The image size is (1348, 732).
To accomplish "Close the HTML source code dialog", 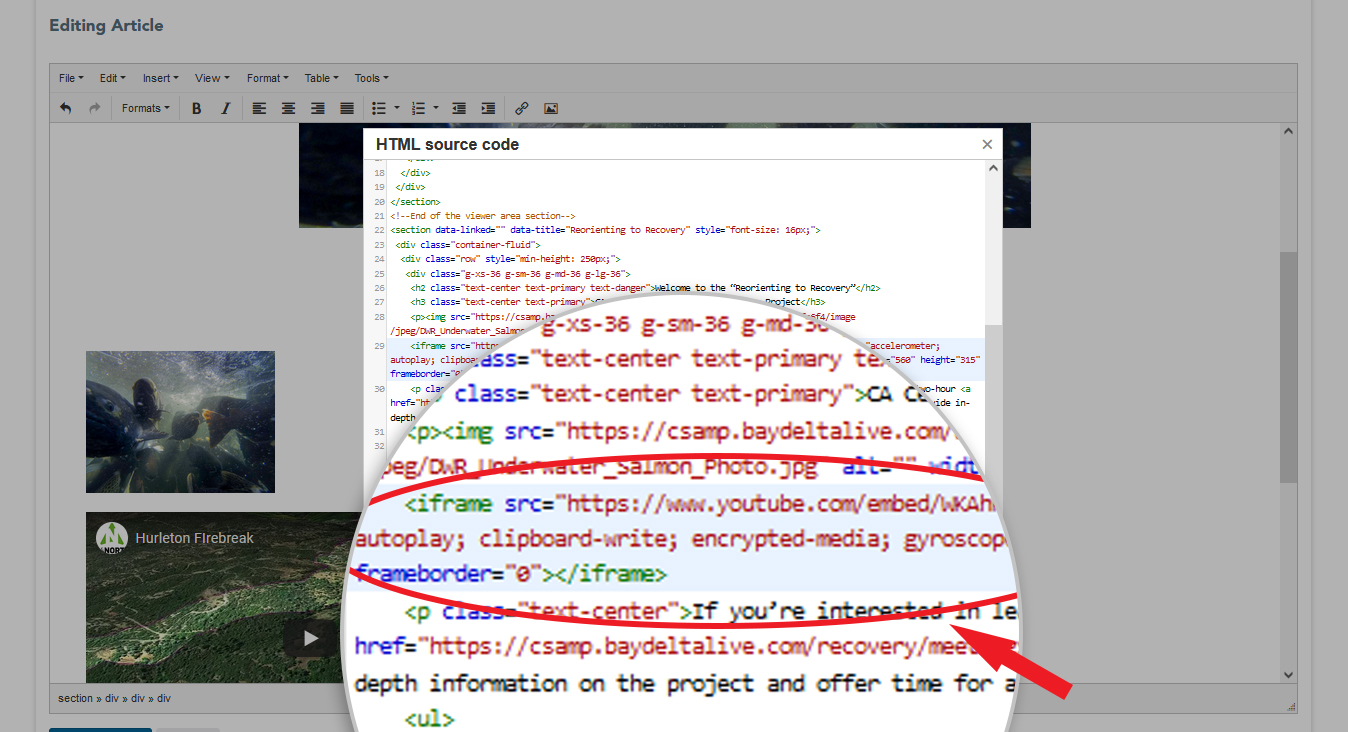I will tap(987, 145).
